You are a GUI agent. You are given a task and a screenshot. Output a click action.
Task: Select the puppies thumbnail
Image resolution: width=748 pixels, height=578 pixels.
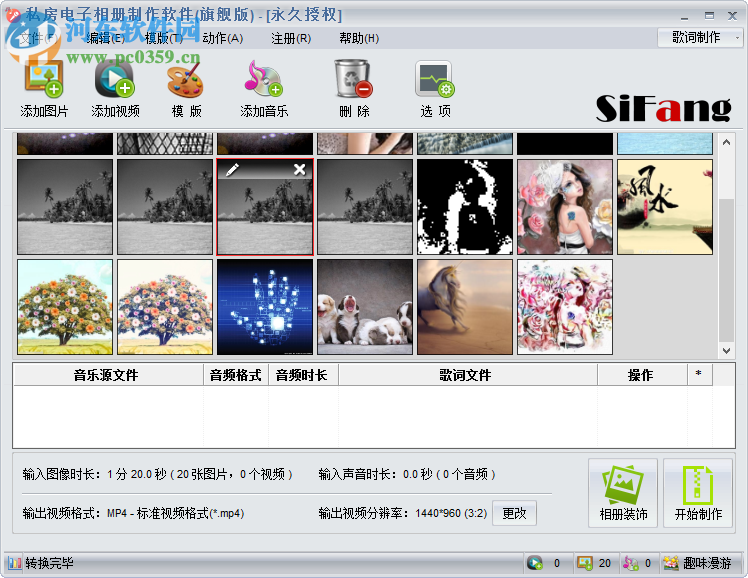pyautogui.click(x=365, y=307)
